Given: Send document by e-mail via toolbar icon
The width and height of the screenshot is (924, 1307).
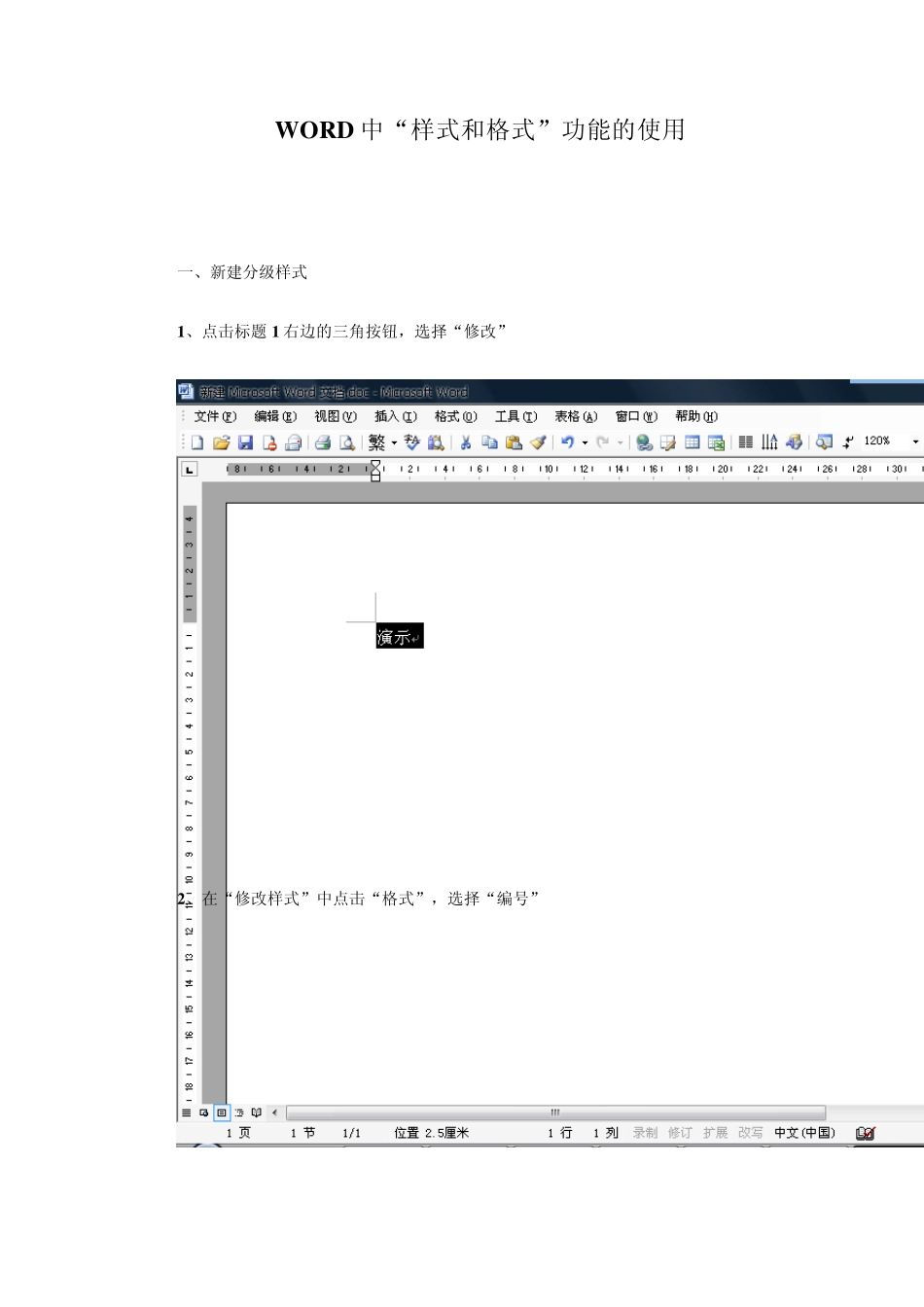Looking at the screenshot, I should point(293,442).
